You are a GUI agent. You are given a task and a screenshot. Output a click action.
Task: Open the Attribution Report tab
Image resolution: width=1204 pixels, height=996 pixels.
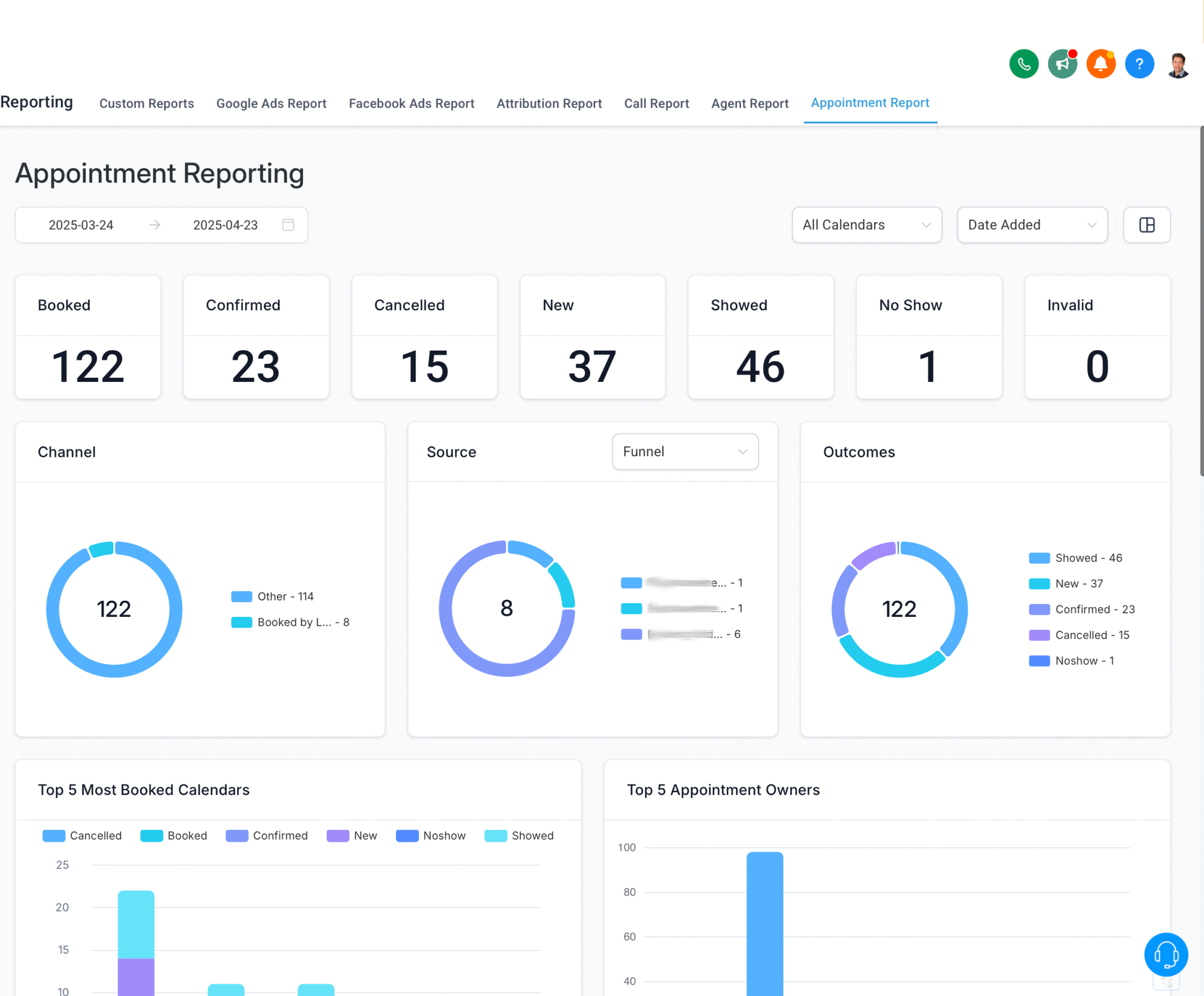[x=549, y=103]
